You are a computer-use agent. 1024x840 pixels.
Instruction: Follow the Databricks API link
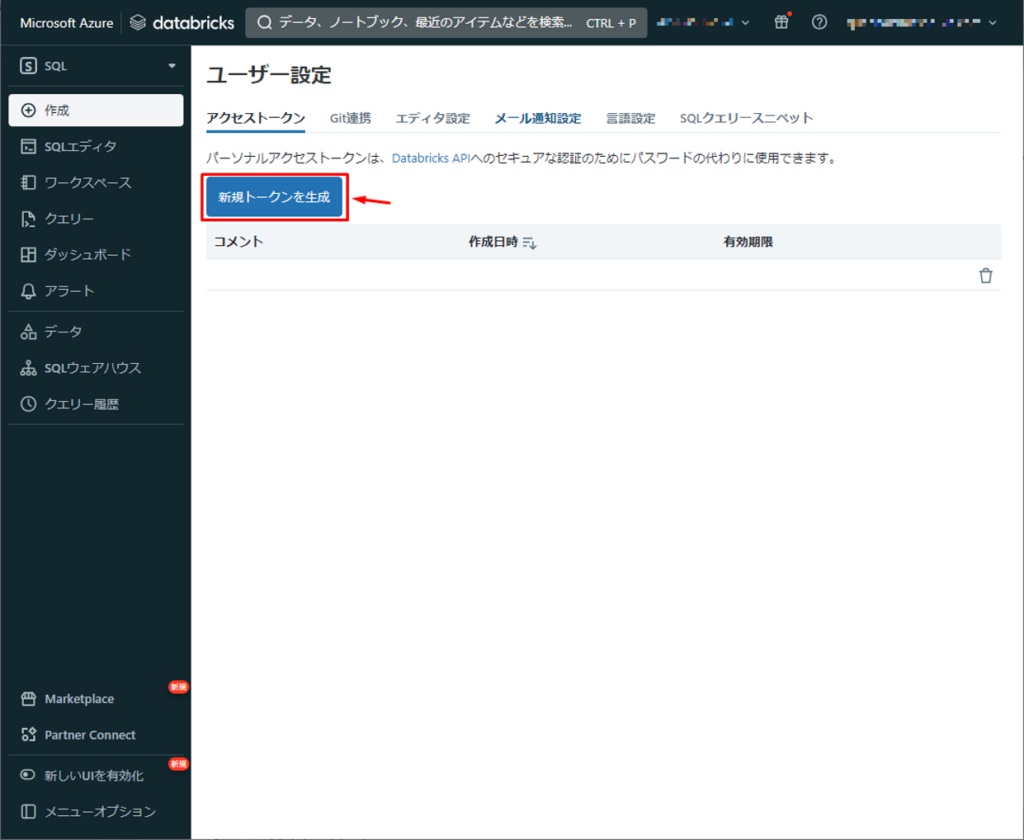(430, 158)
